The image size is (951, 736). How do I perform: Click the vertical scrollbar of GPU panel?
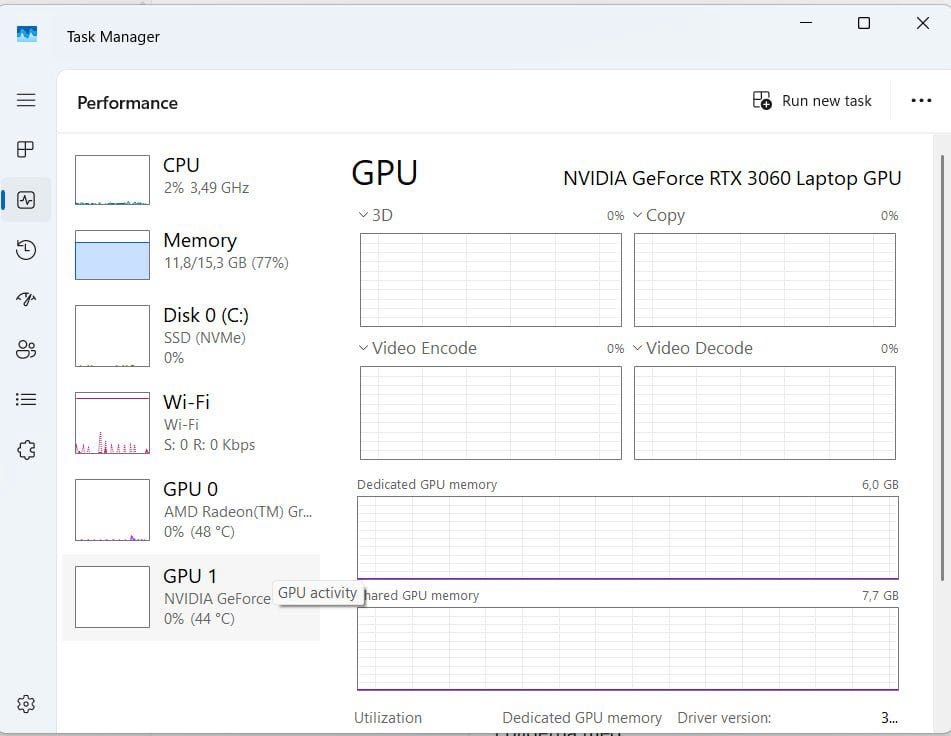940,370
